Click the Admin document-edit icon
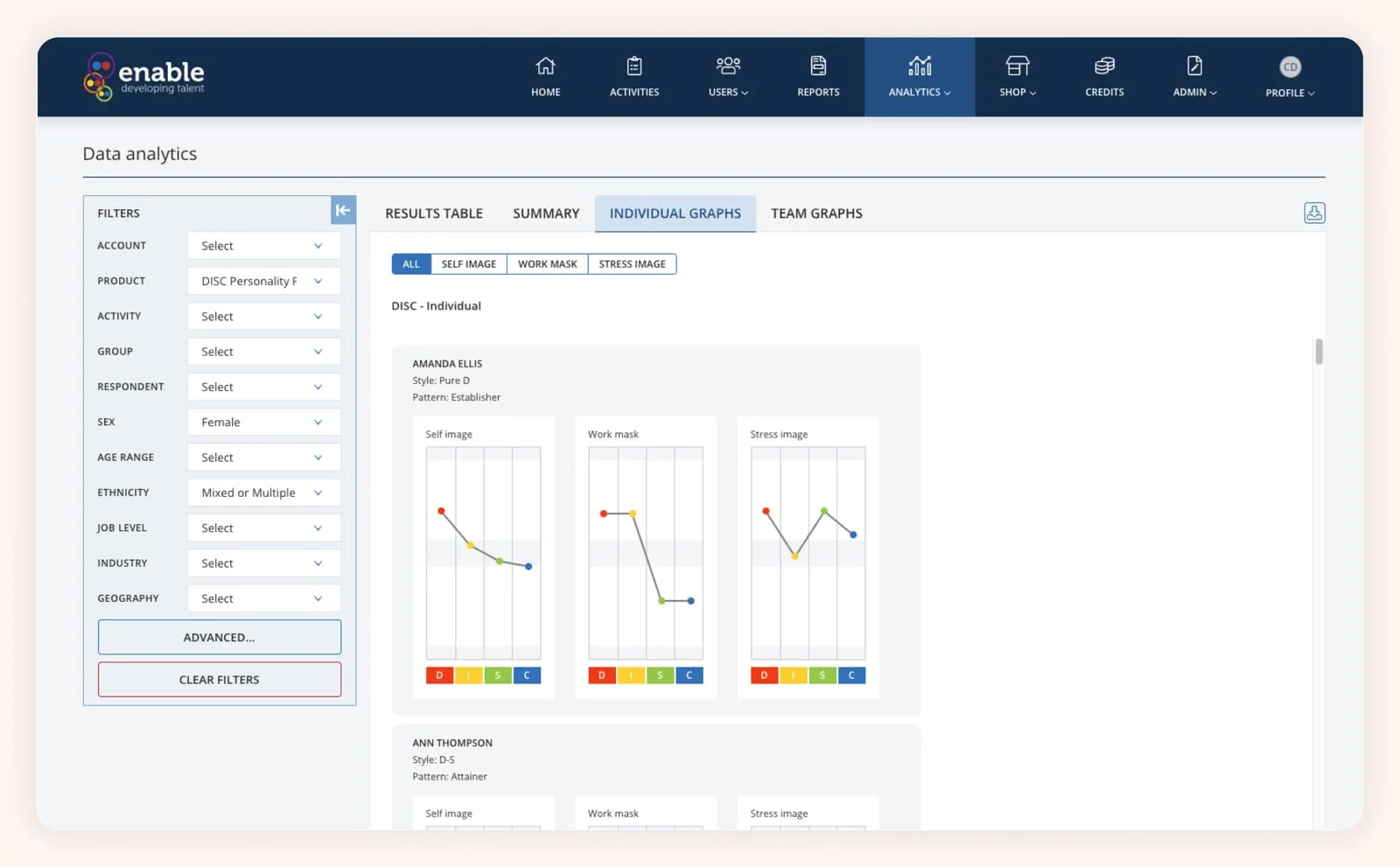Image resolution: width=1400 pixels, height=867 pixels. point(1194,66)
